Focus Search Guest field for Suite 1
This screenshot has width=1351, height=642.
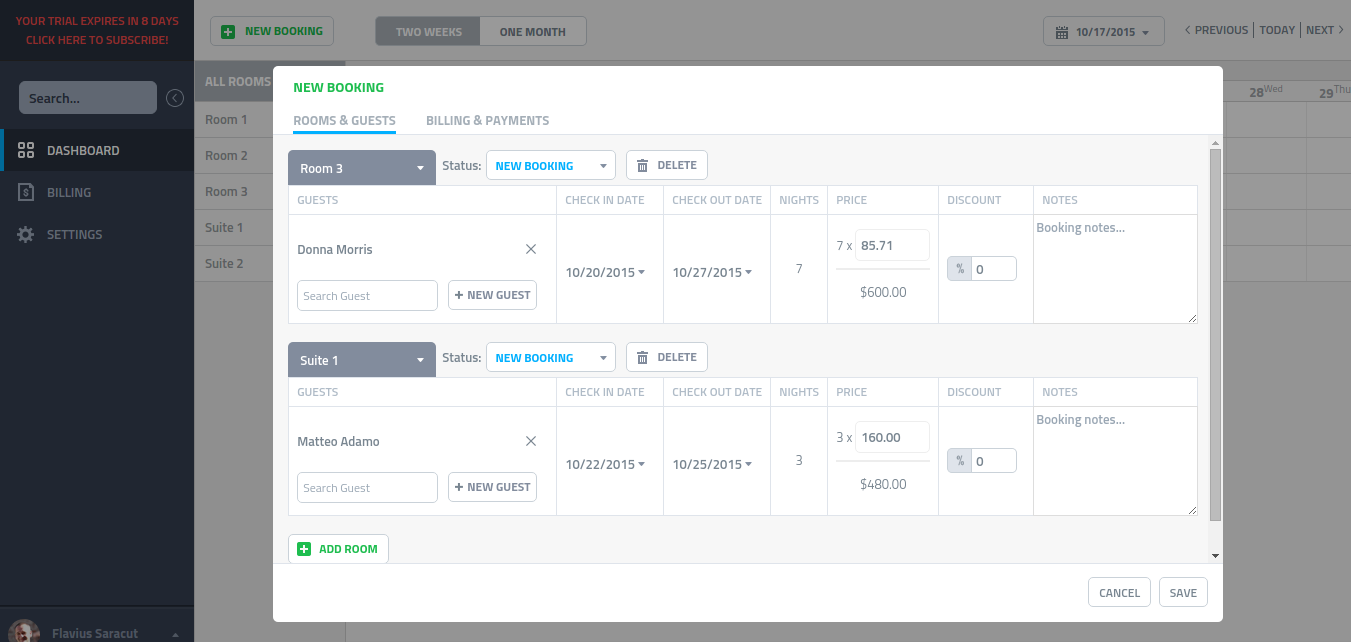click(x=367, y=487)
